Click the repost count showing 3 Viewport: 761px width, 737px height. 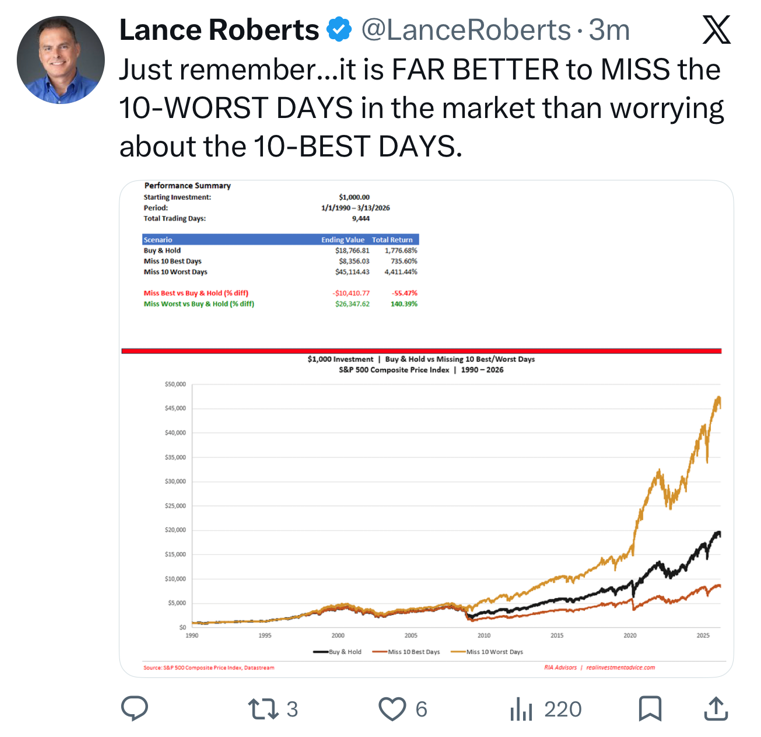(x=292, y=709)
